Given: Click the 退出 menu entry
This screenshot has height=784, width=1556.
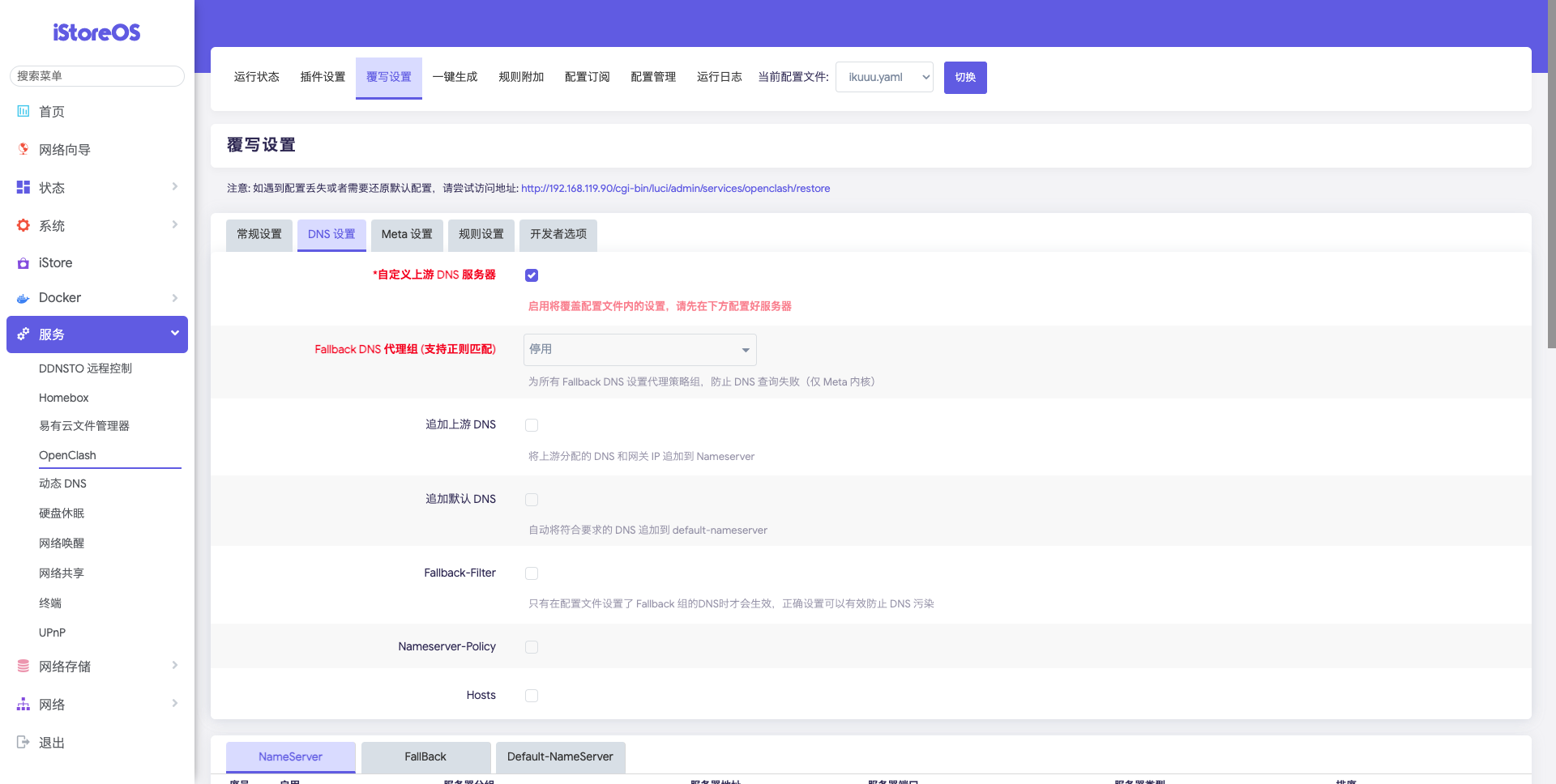Looking at the screenshot, I should (x=52, y=743).
